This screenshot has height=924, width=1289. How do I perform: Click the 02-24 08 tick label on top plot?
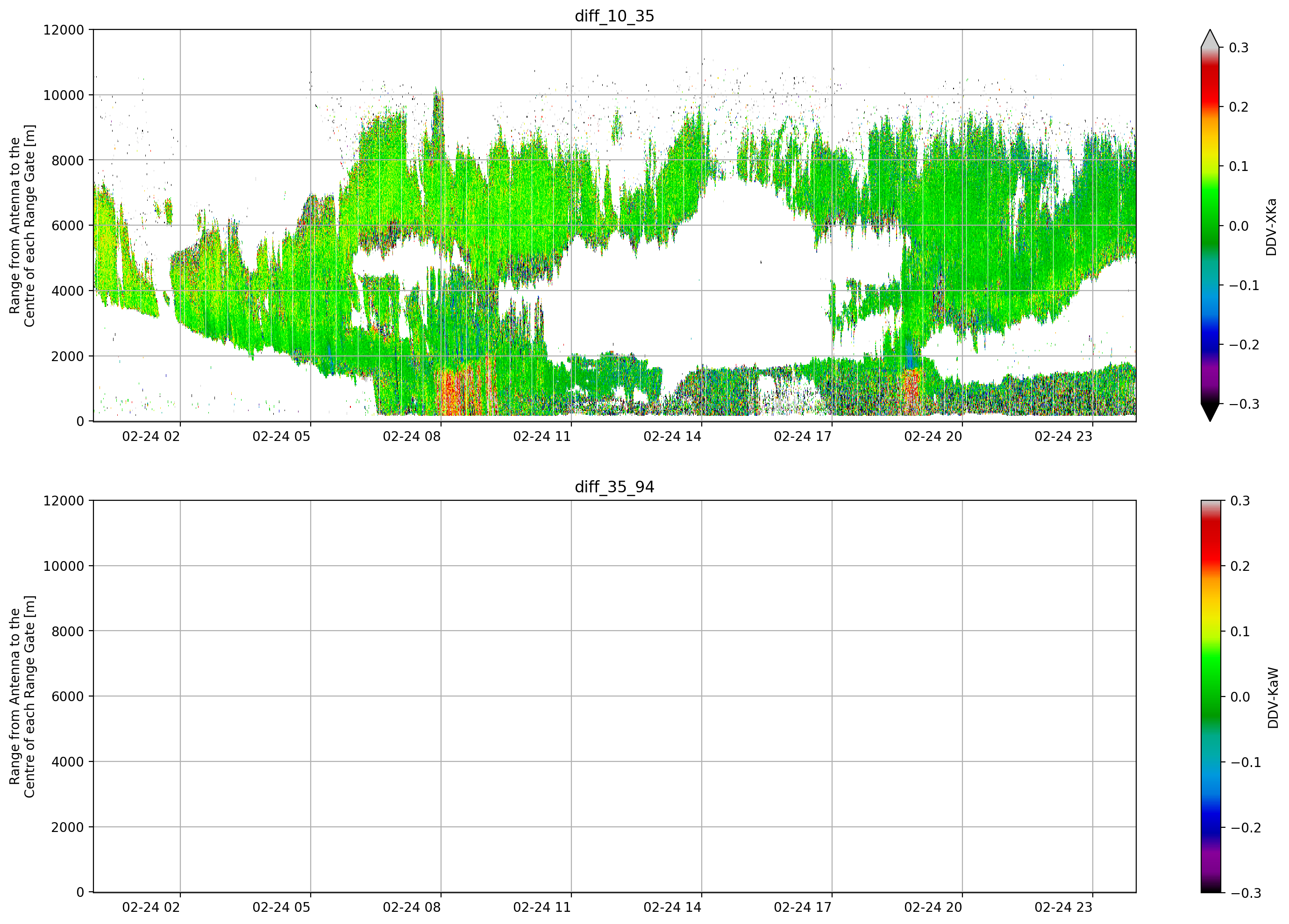[412, 436]
